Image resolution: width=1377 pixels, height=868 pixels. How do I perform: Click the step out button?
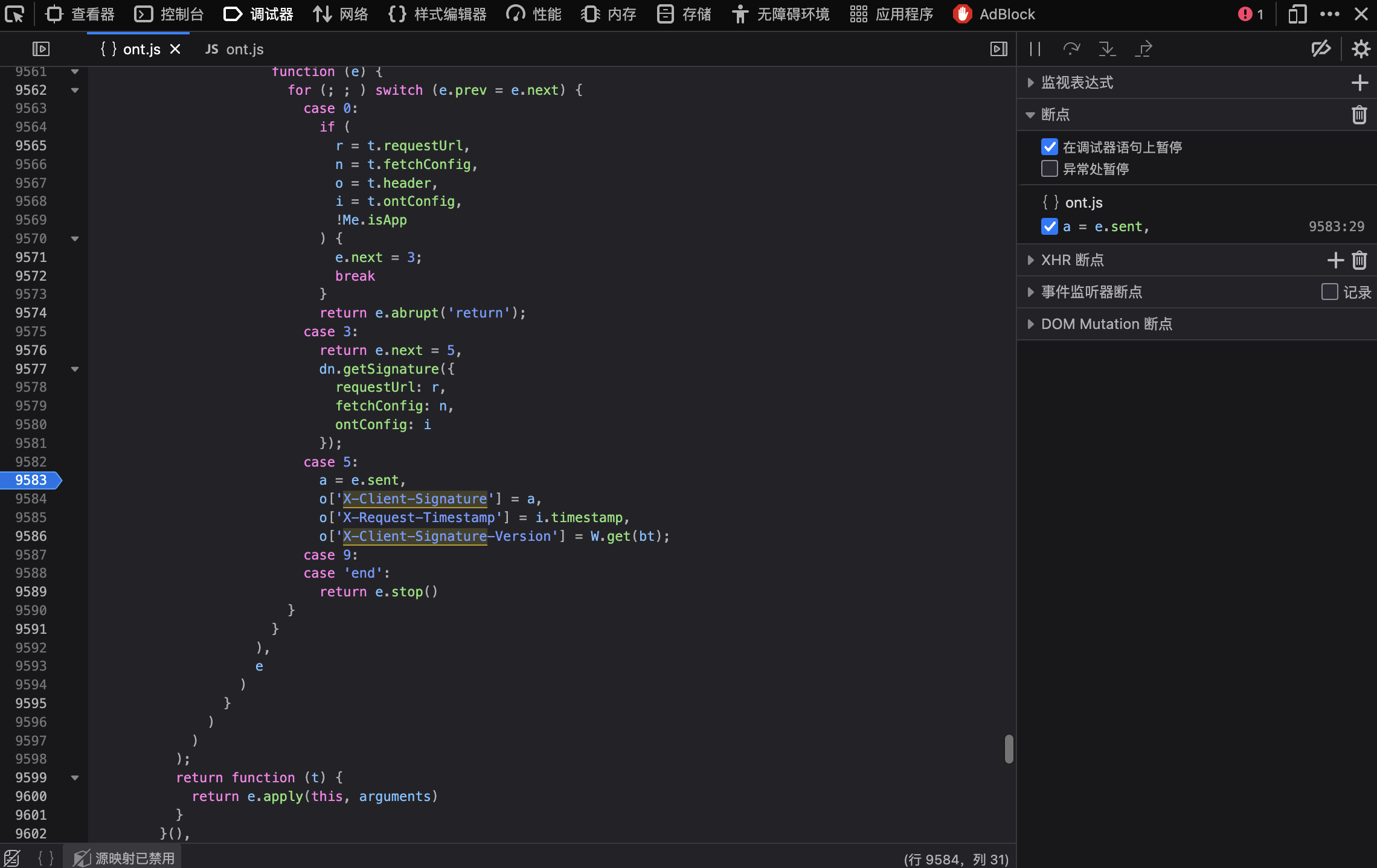[x=1143, y=49]
